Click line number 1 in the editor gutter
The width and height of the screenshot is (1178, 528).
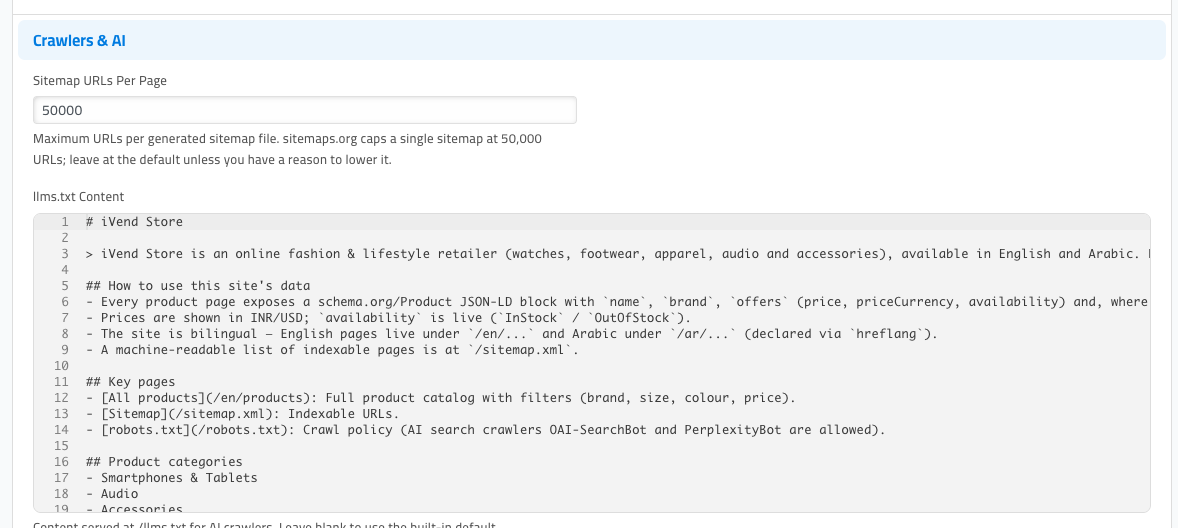point(65,222)
